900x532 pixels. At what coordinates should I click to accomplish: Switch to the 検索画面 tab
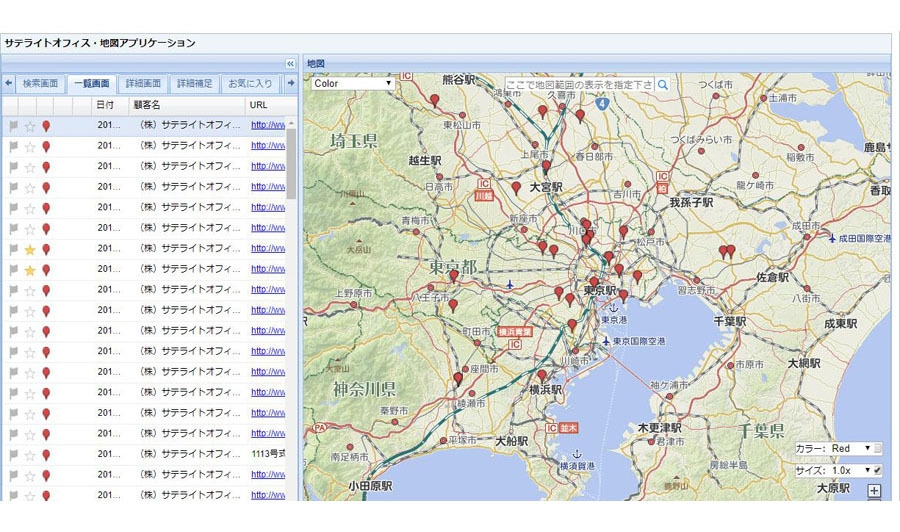point(40,84)
